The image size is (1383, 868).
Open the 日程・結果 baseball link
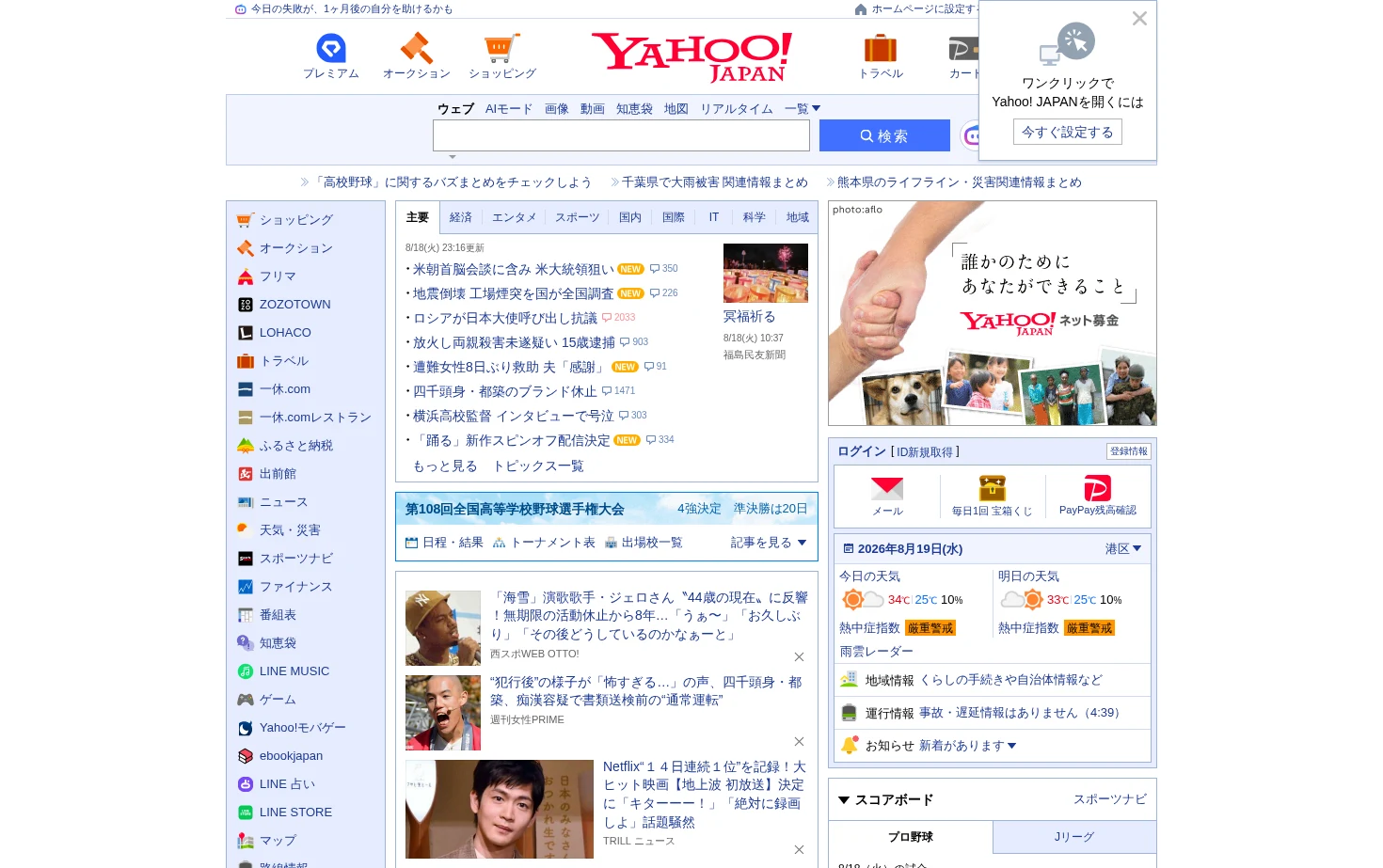pyautogui.click(x=444, y=543)
